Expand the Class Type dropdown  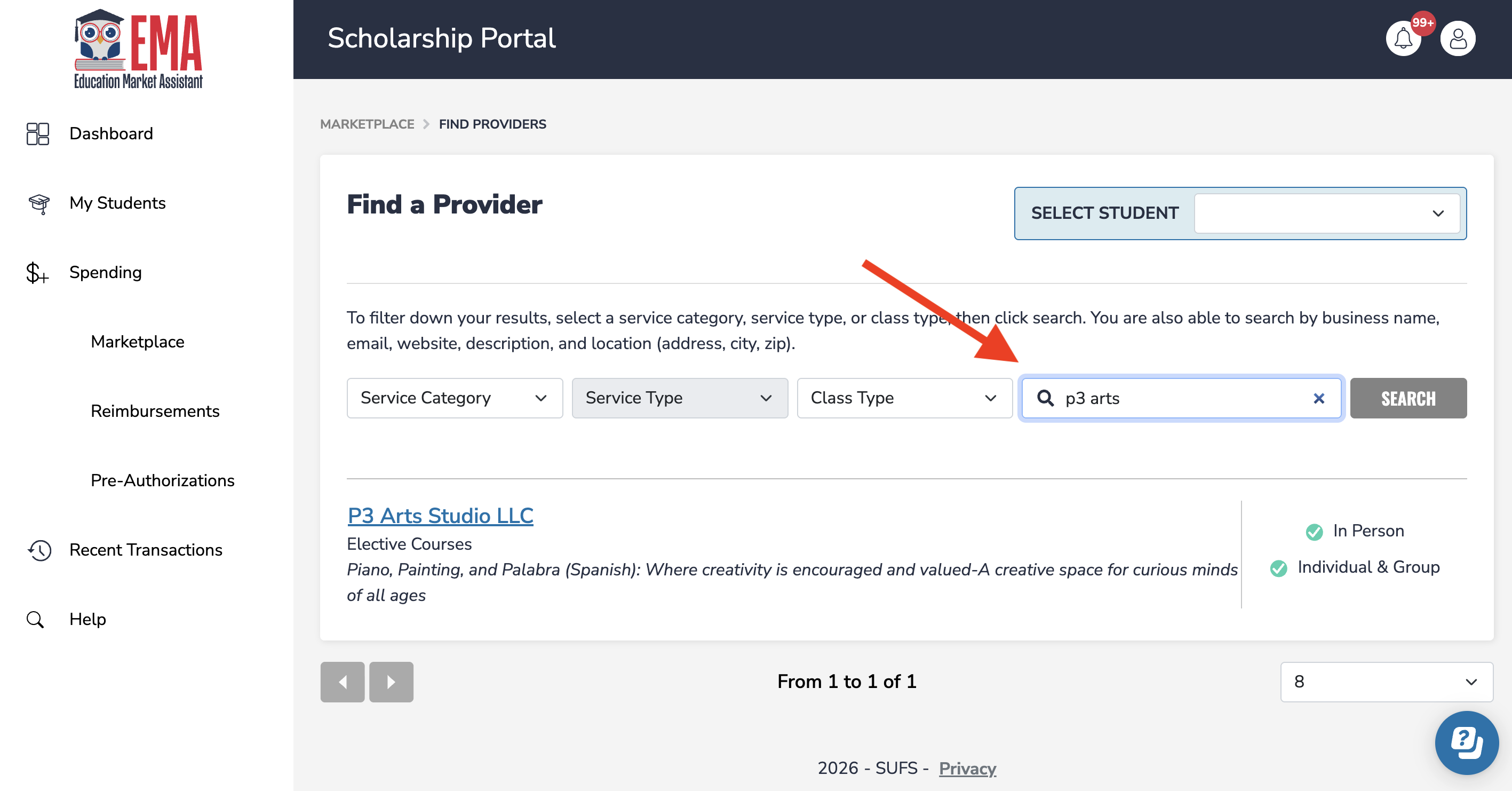pyautogui.click(x=904, y=398)
